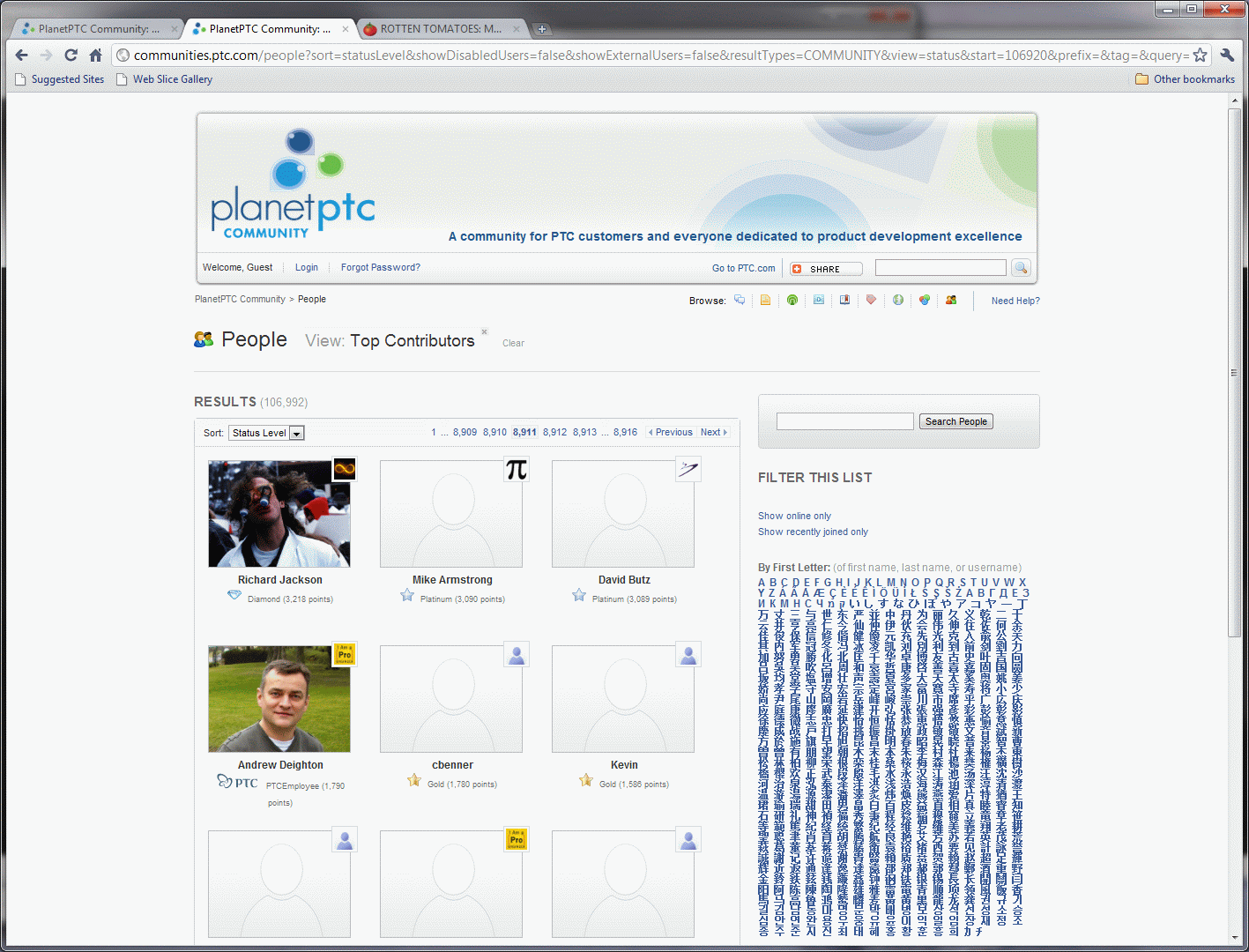Click the SHARE button

826,269
